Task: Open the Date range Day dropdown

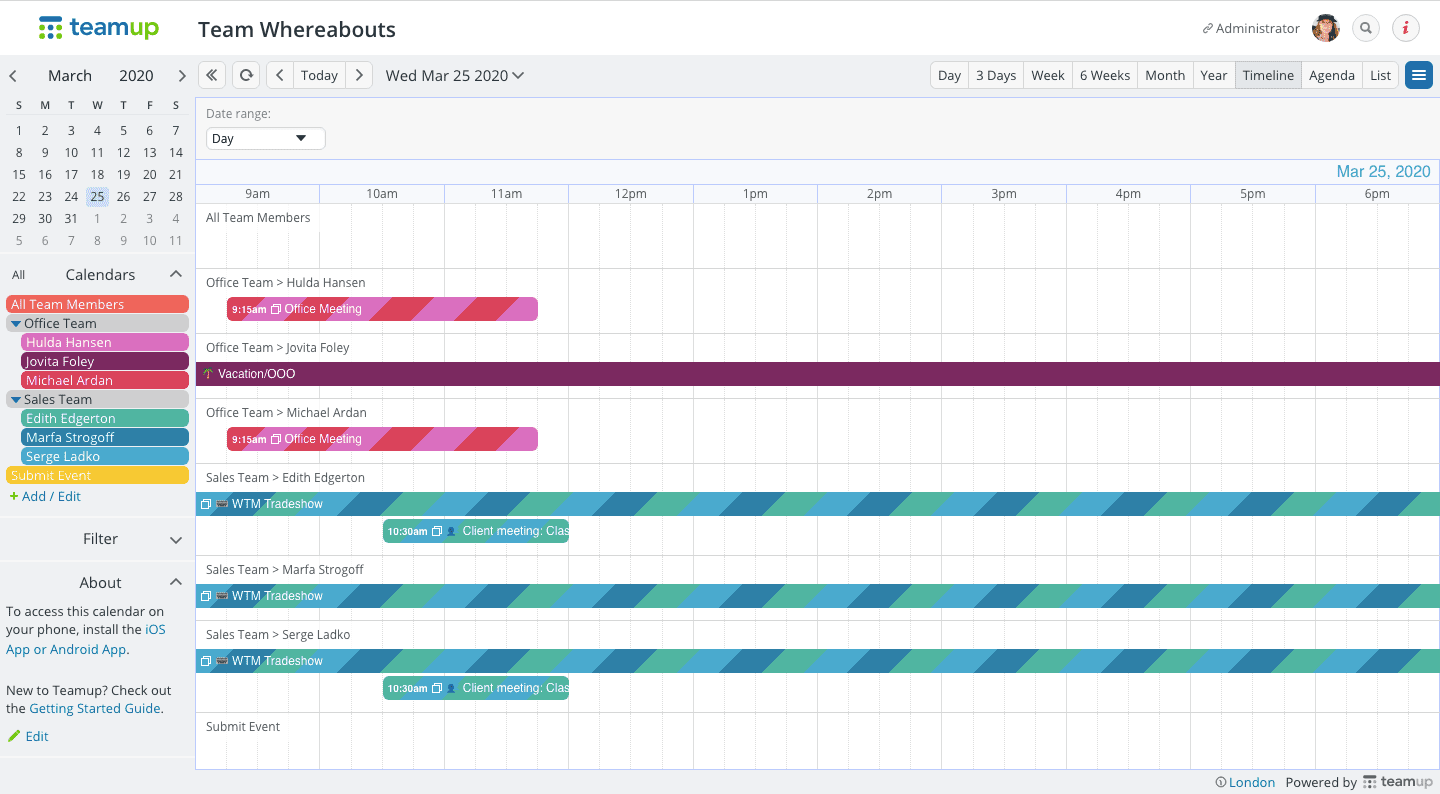Action: point(265,139)
